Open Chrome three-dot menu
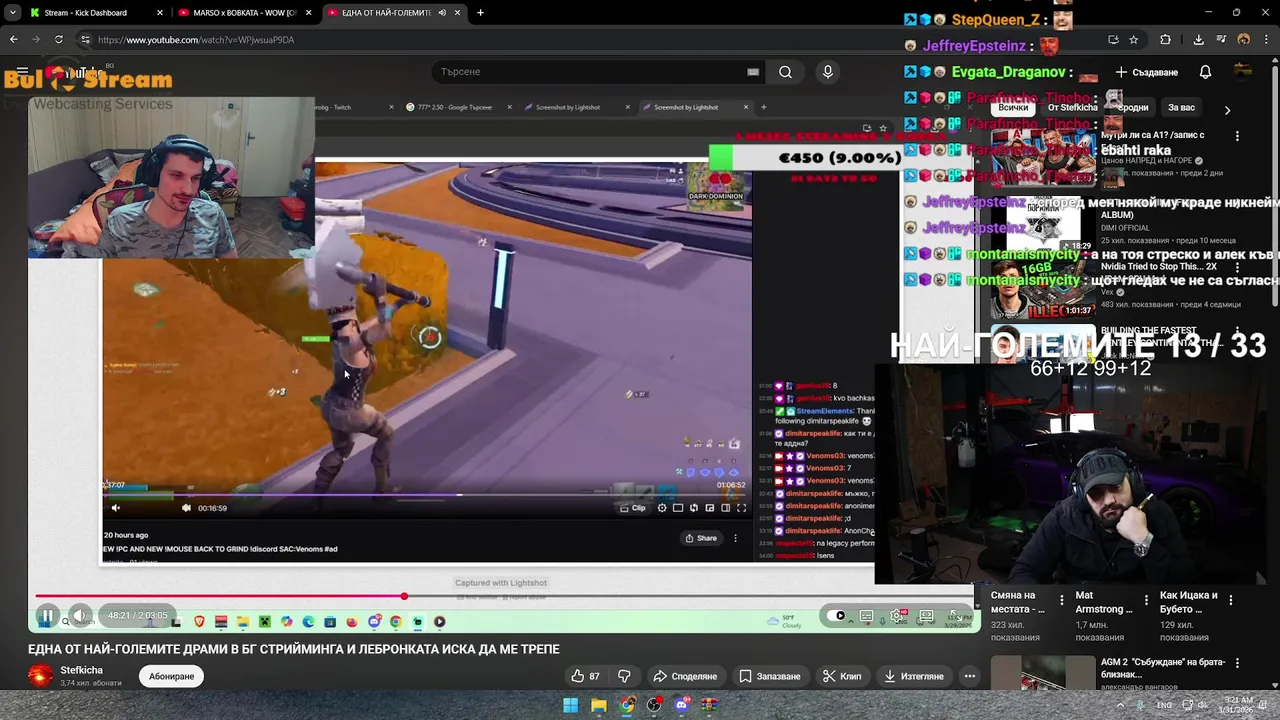The image size is (1280, 720). (1266, 40)
